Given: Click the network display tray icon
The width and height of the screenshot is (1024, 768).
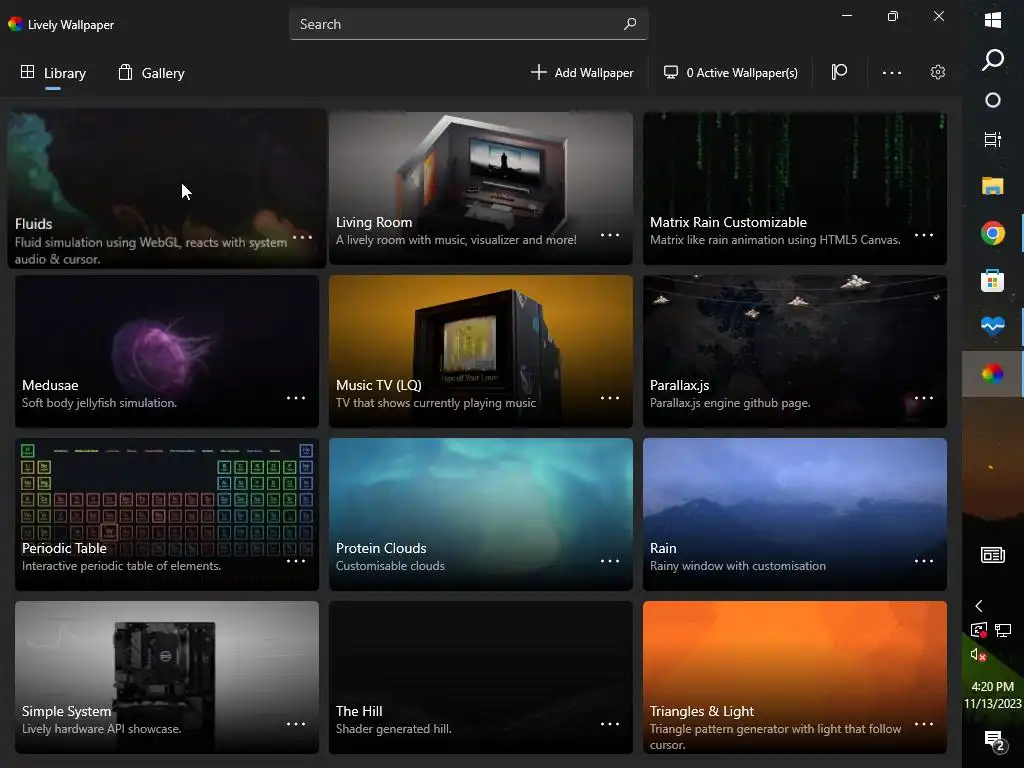Looking at the screenshot, I should tap(1003, 630).
